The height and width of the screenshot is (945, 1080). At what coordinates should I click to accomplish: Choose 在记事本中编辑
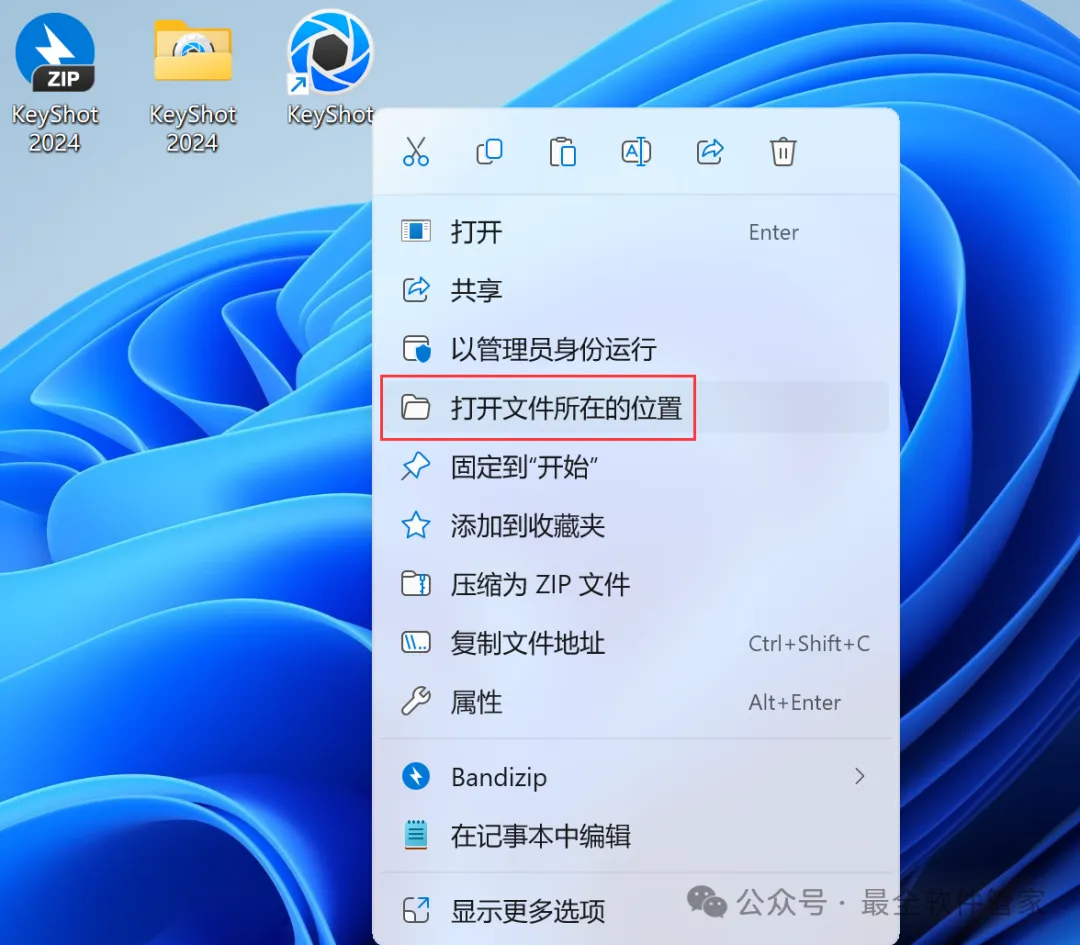pos(635,836)
